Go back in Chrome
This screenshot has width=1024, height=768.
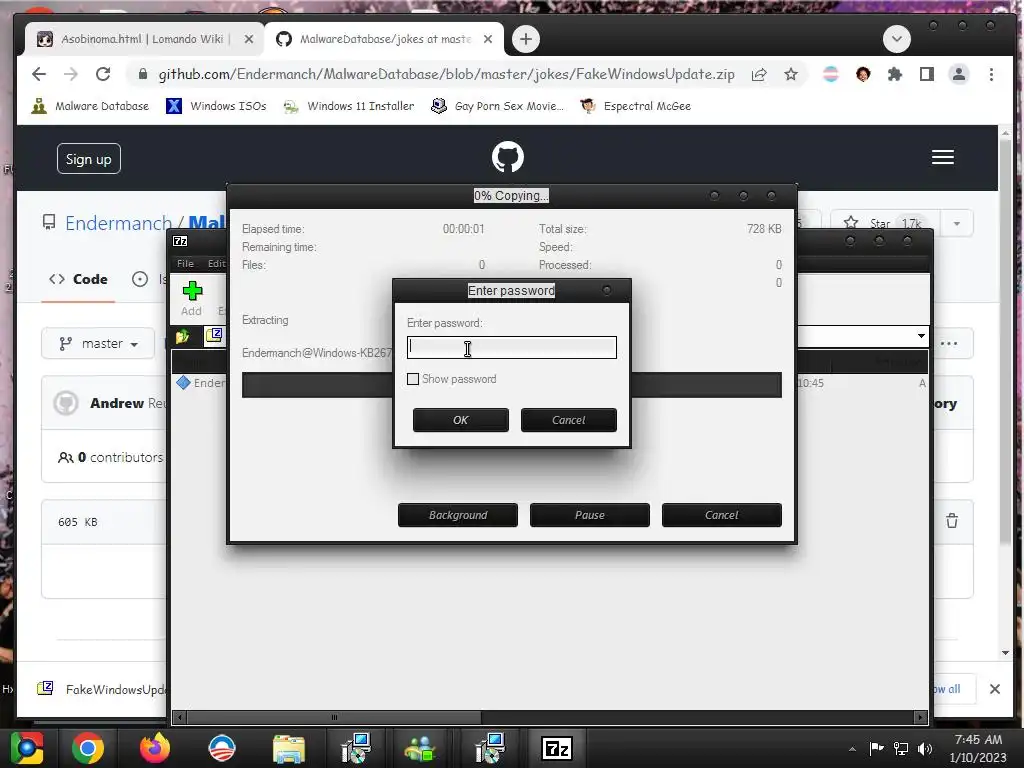point(39,74)
